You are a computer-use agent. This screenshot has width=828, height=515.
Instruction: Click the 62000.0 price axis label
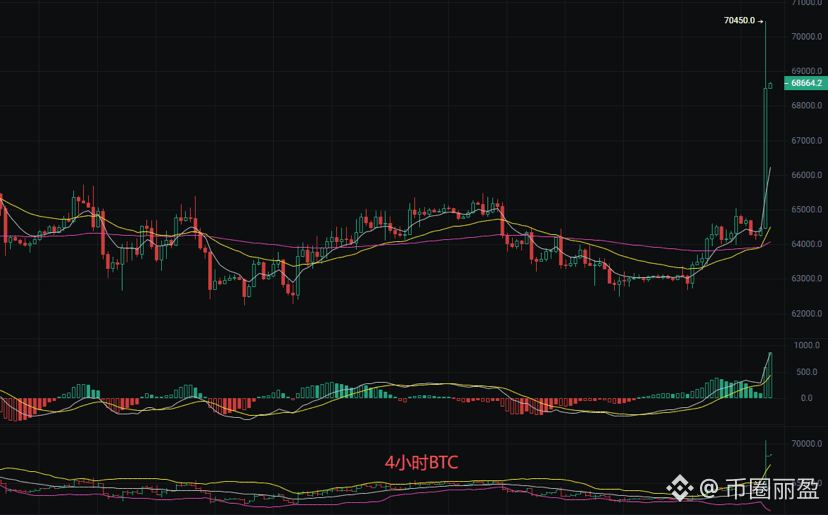pos(806,313)
